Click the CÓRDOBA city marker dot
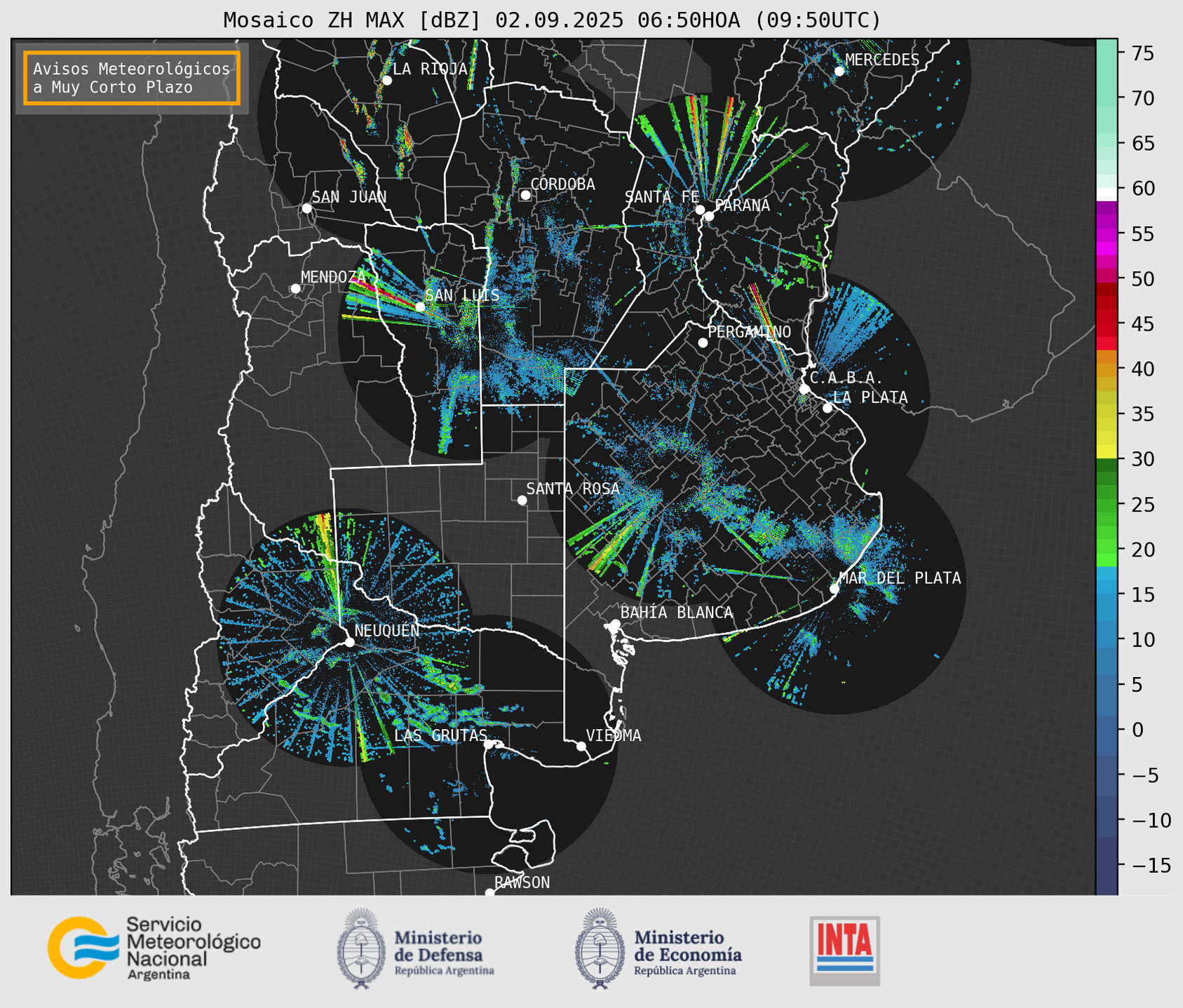 525,195
